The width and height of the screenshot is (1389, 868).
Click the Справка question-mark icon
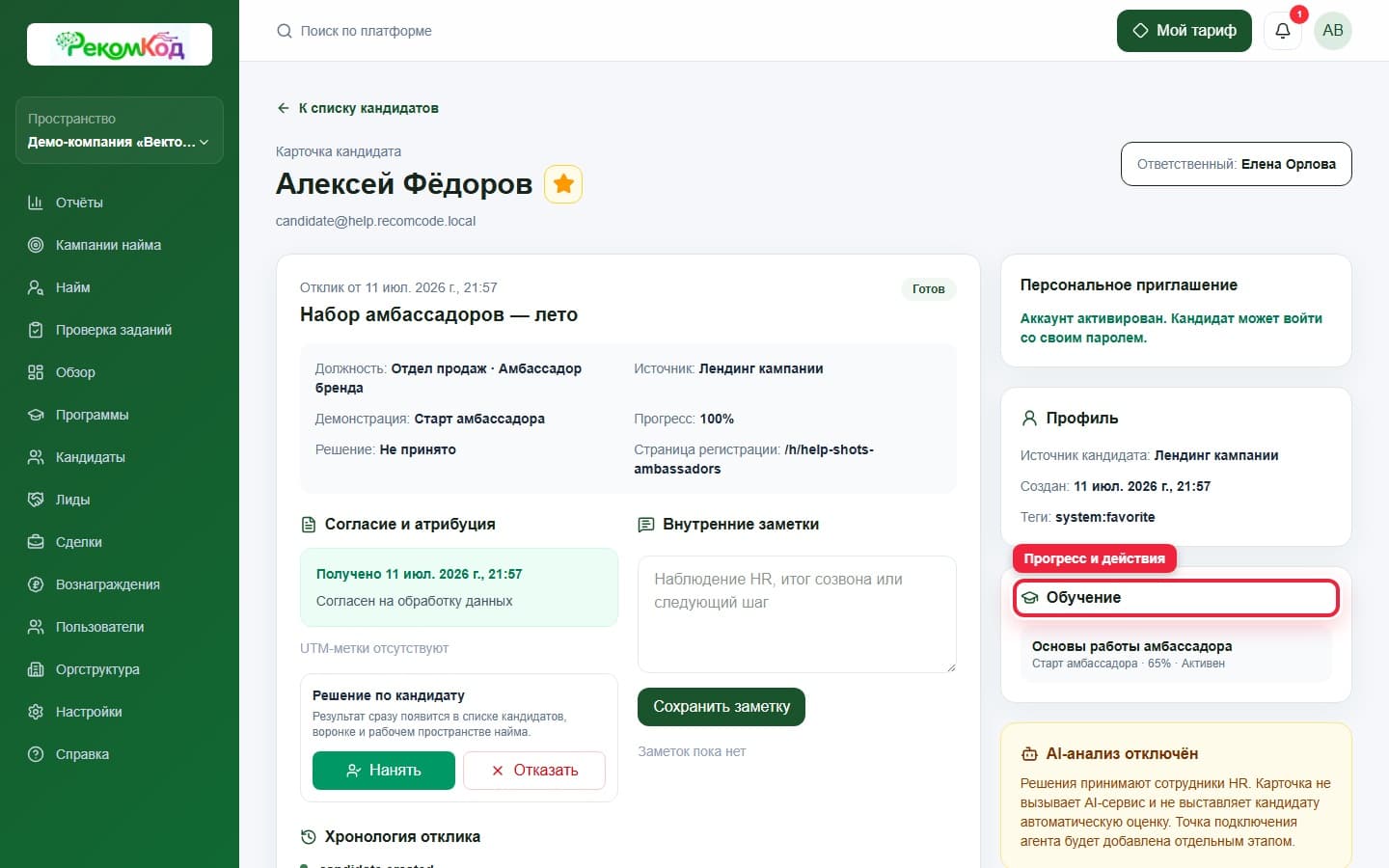pyautogui.click(x=36, y=754)
